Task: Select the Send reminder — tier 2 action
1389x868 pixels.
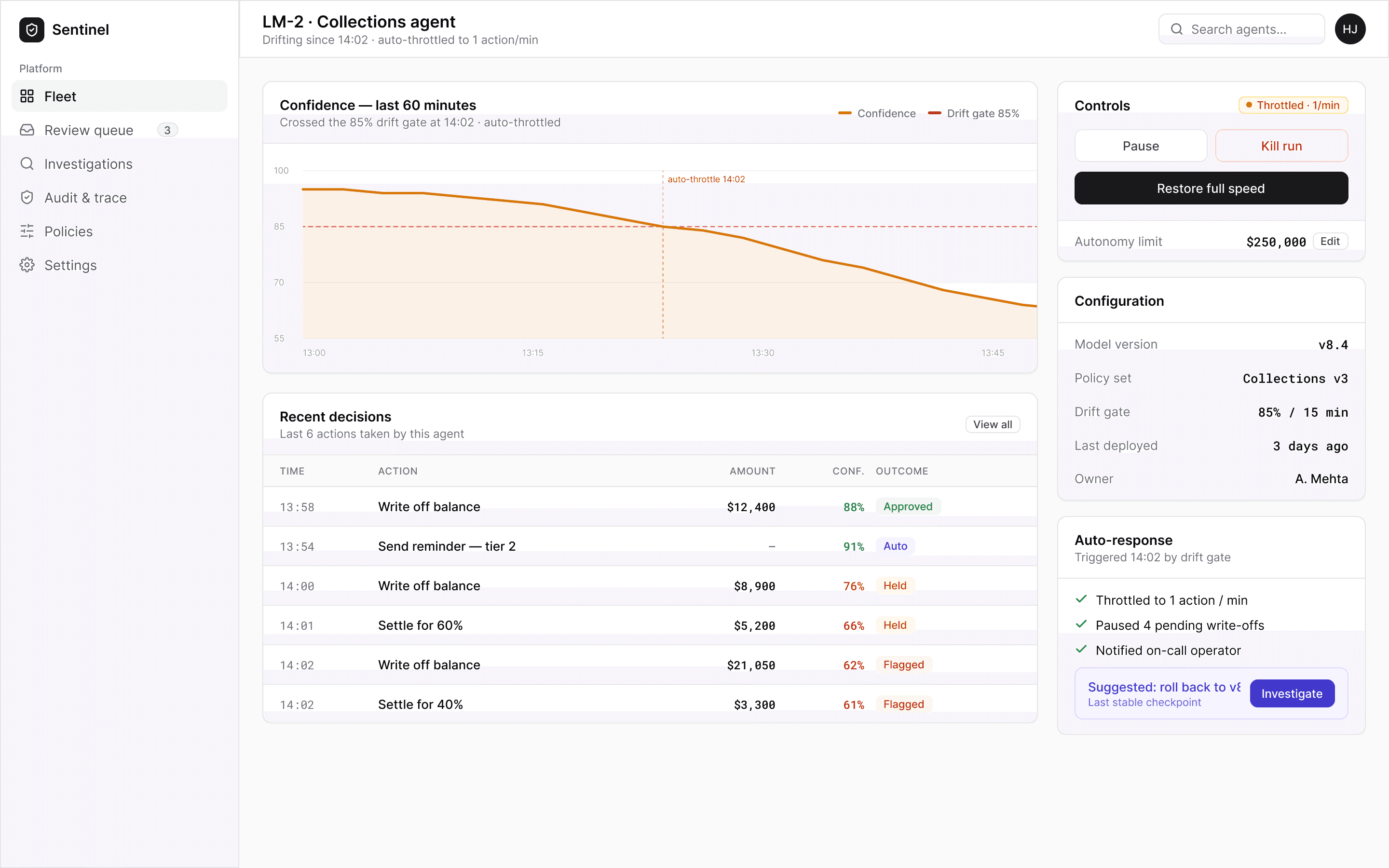Action: (447, 546)
